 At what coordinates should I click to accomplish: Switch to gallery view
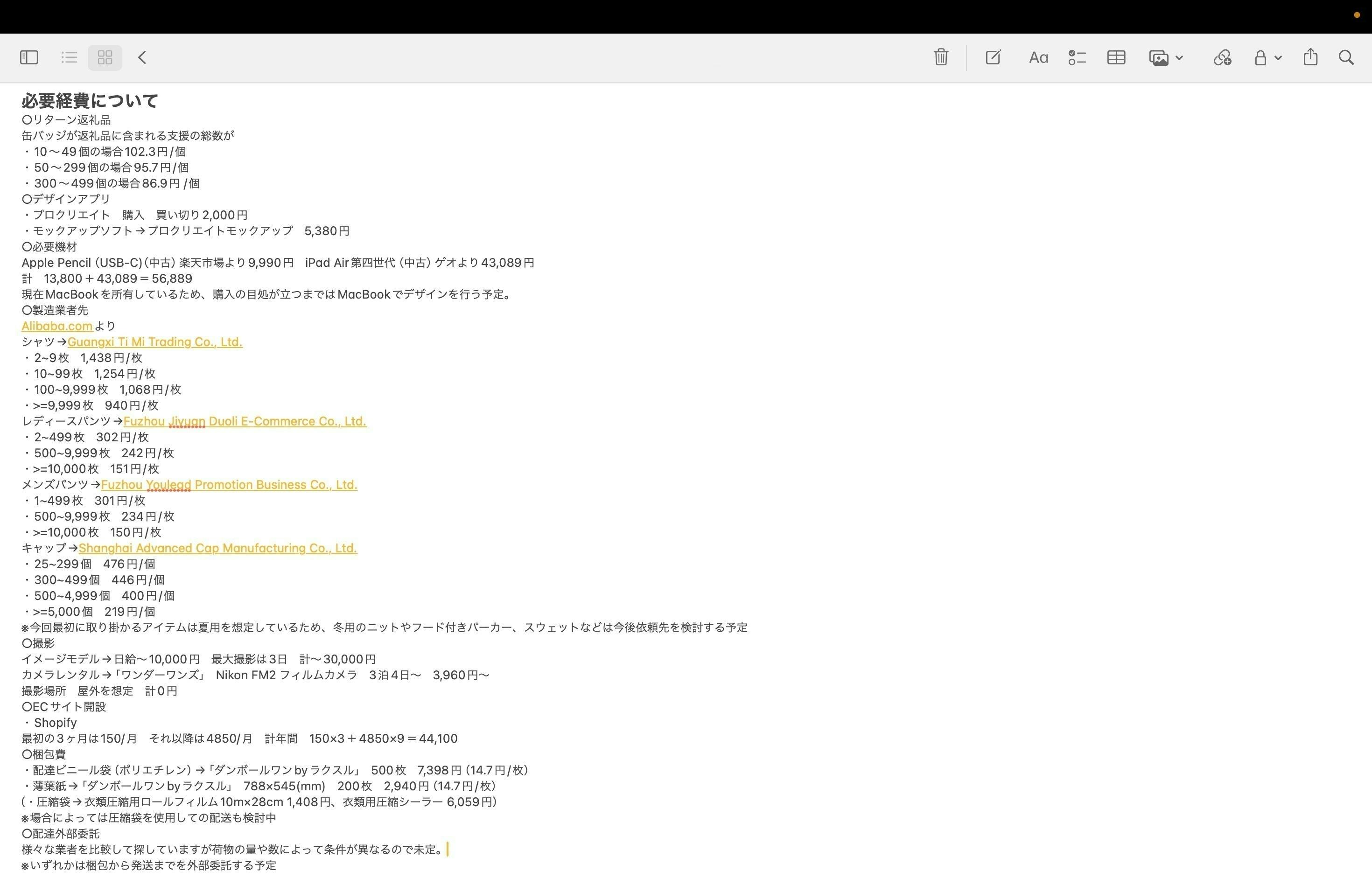[105, 57]
